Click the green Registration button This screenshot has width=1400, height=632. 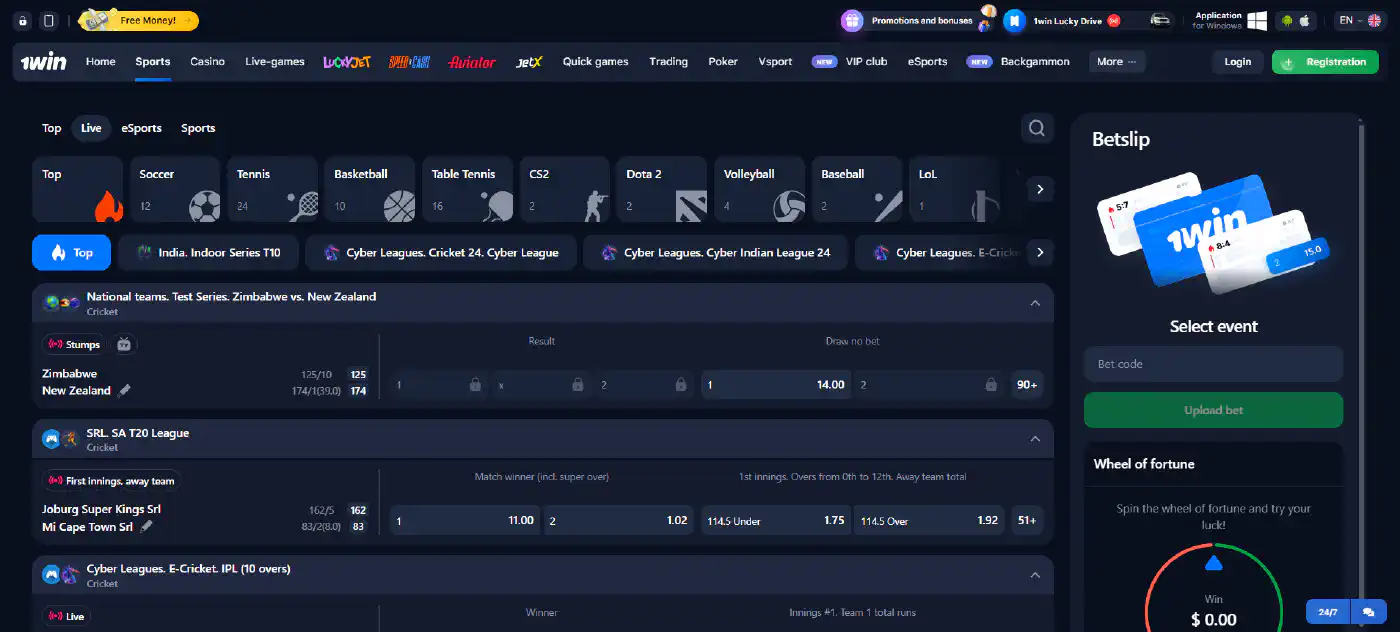[x=1325, y=61]
